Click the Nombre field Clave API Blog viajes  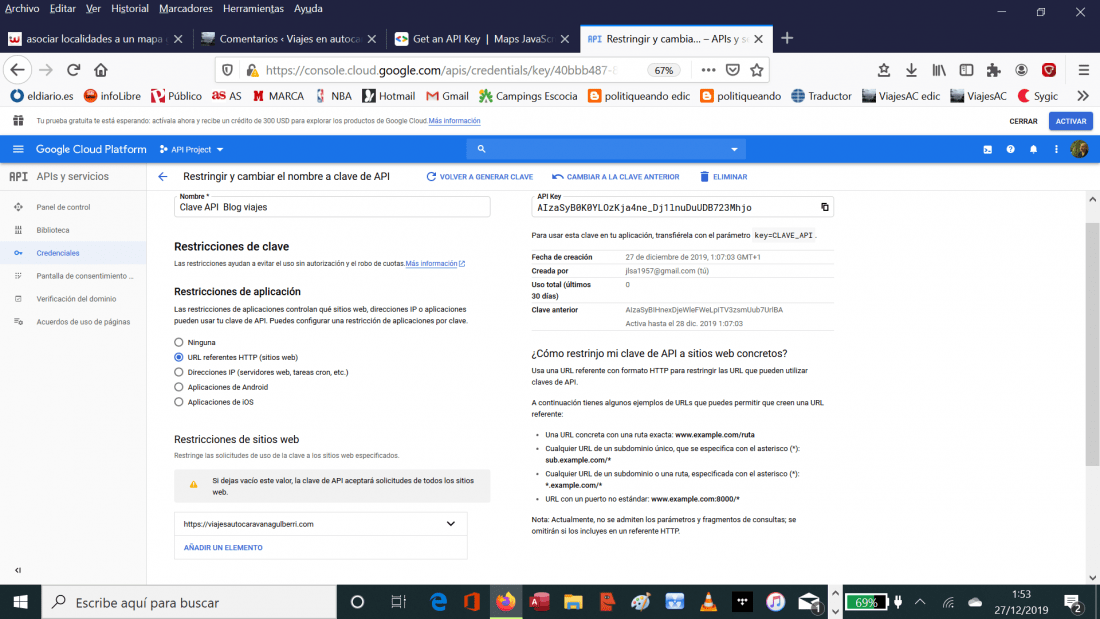(x=332, y=207)
